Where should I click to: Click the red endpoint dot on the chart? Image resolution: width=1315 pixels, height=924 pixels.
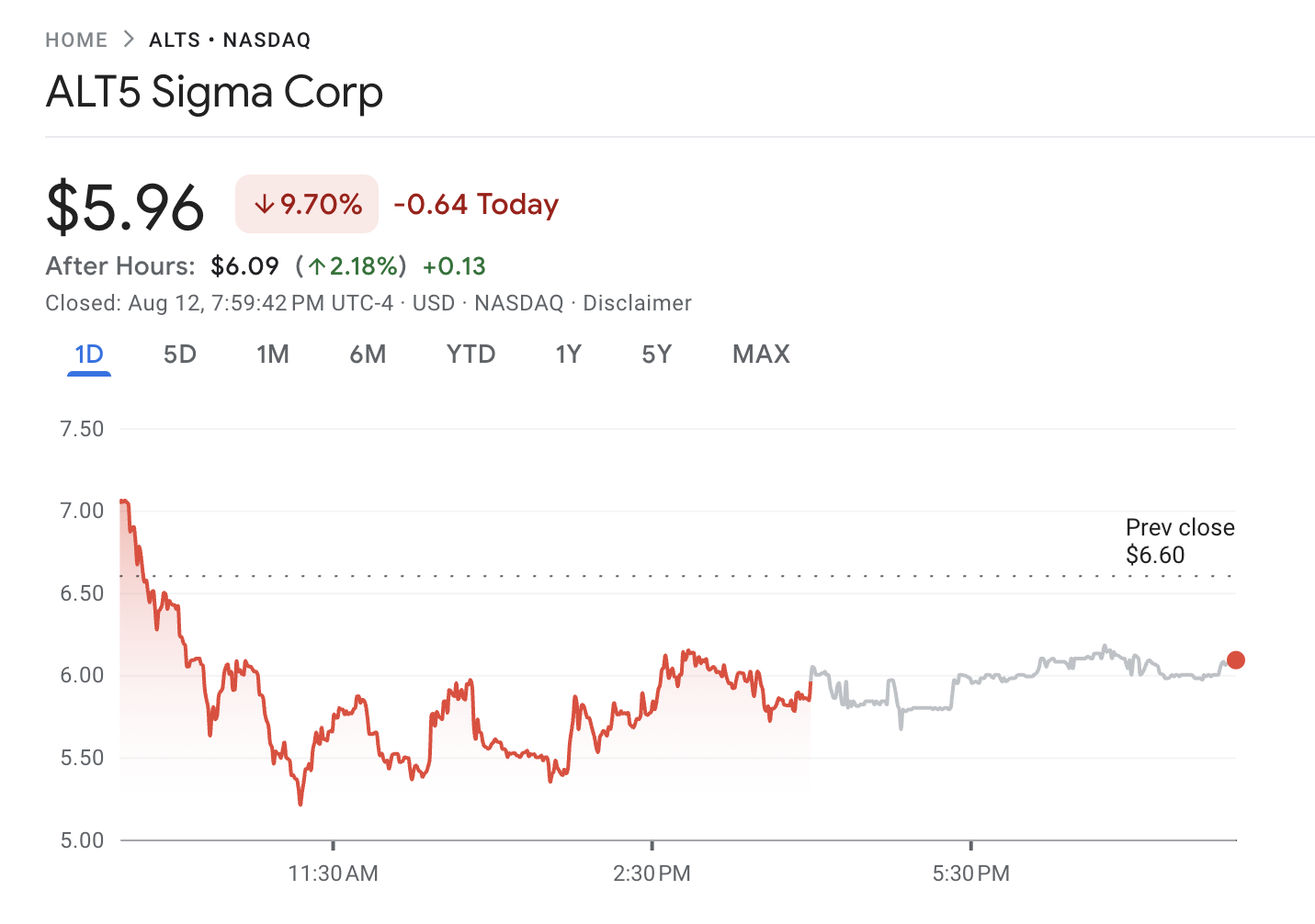pos(1236,659)
